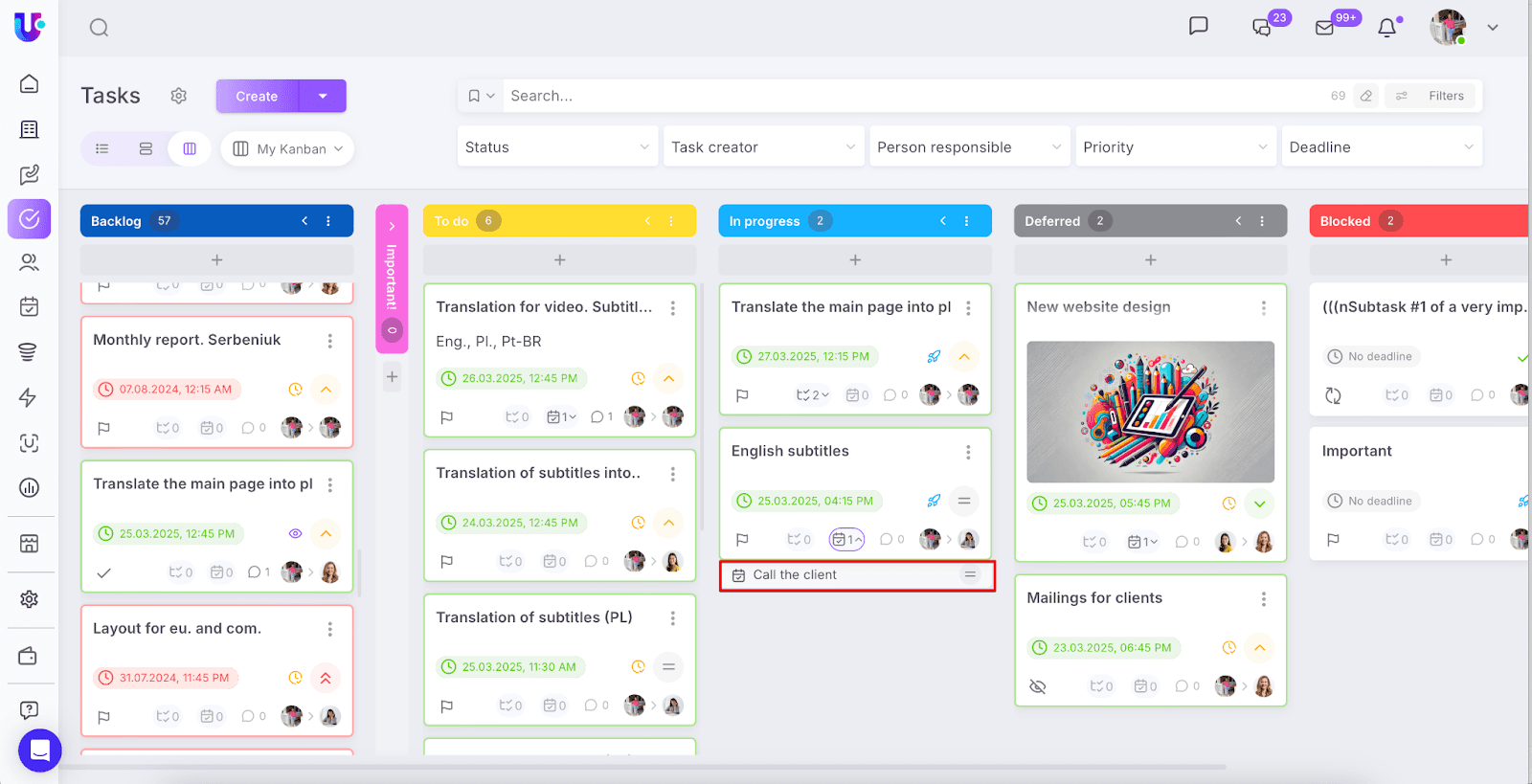Open the Call the client subtask
This screenshot has height=784, width=1532.
tap(795, 575)
